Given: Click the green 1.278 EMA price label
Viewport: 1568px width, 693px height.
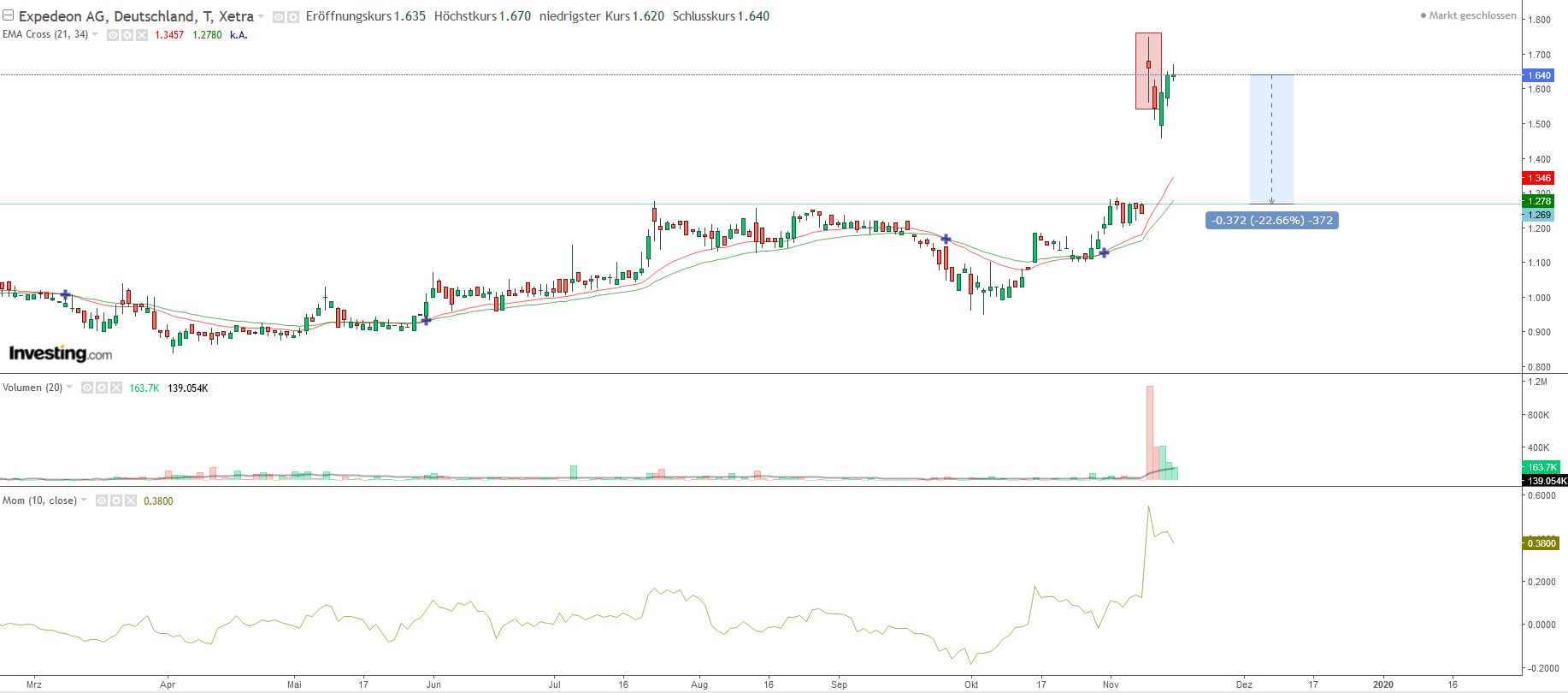Looking at the screenshot, I should pos(1539,201).
